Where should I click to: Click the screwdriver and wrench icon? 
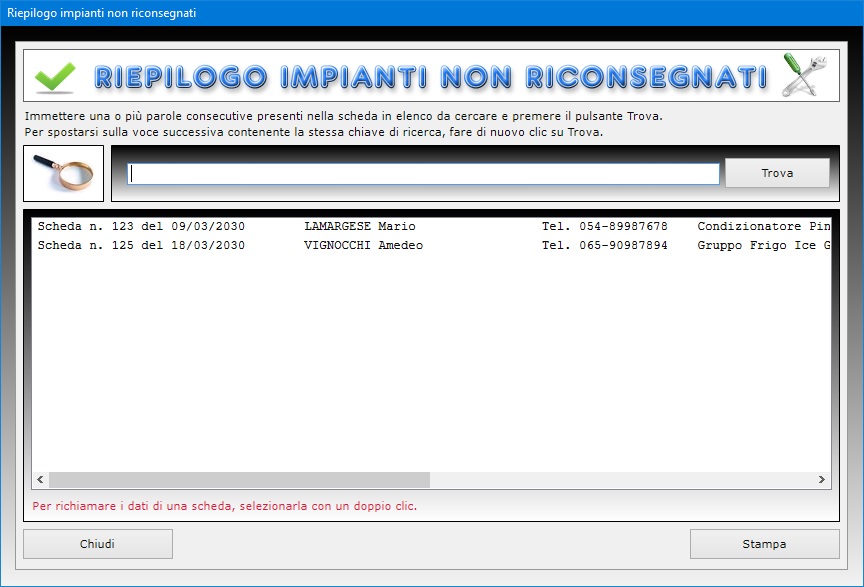pos(804,76)
